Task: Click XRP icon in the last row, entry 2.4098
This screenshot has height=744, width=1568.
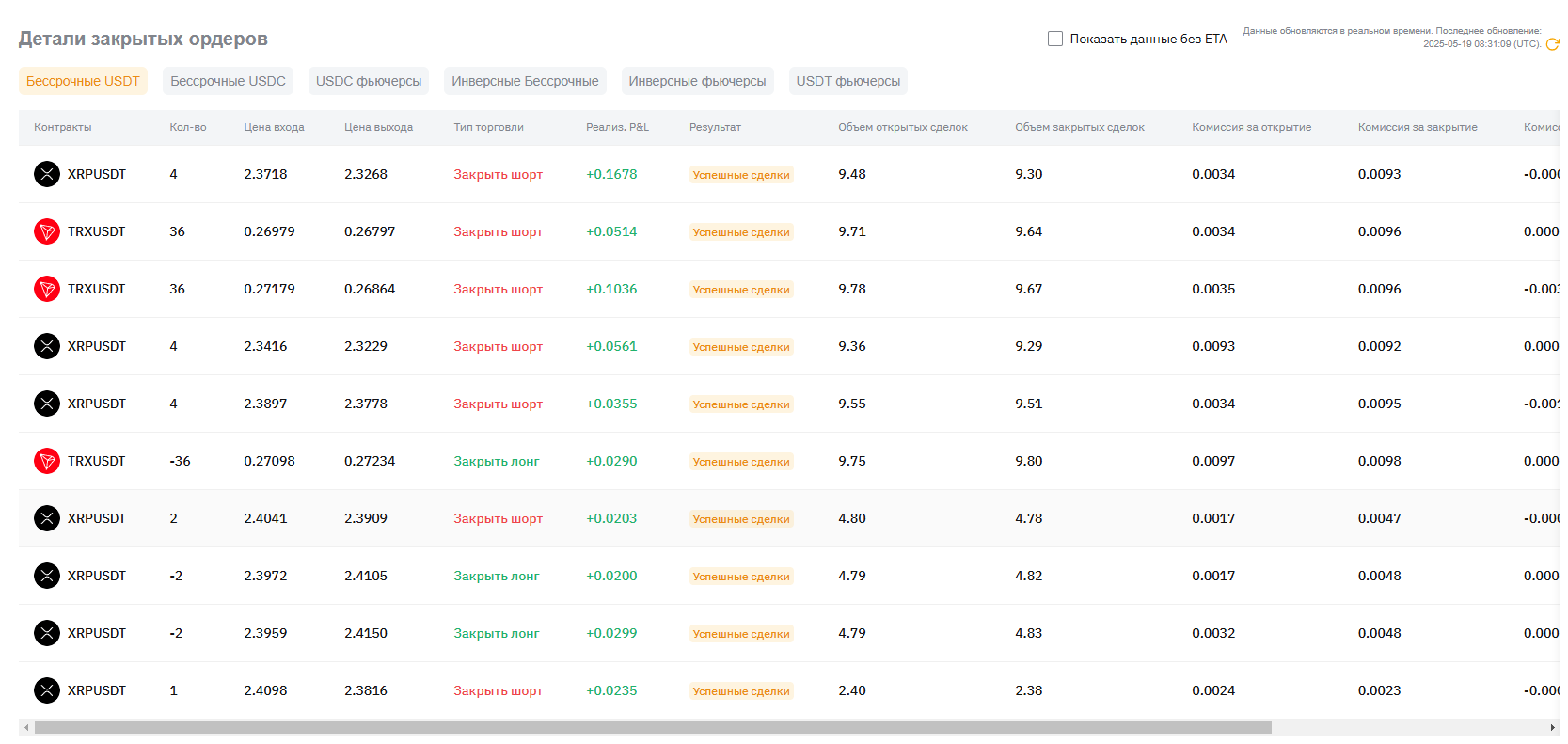Action: click(47, 690)
